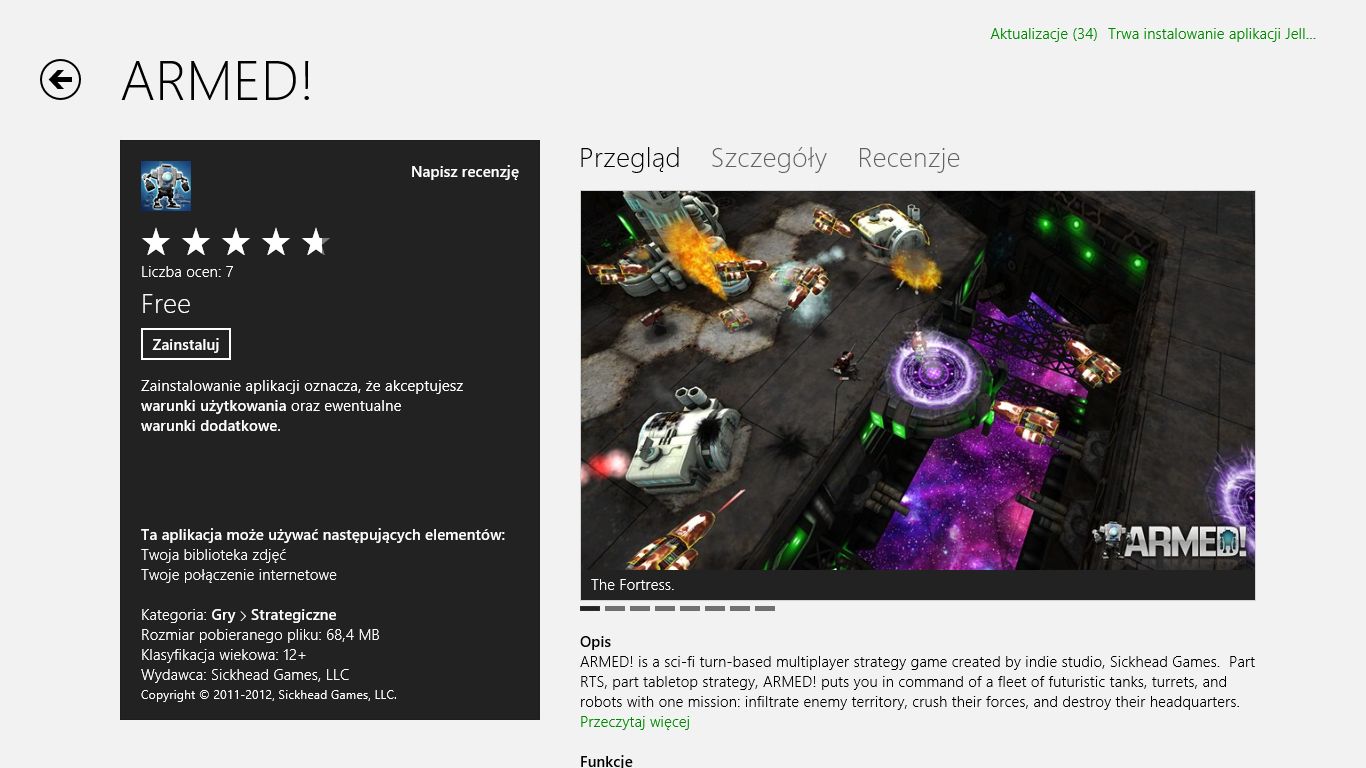Open Napisz recenzję to write a review
Screen dimensions: 1366x768
tap(465, 172)
